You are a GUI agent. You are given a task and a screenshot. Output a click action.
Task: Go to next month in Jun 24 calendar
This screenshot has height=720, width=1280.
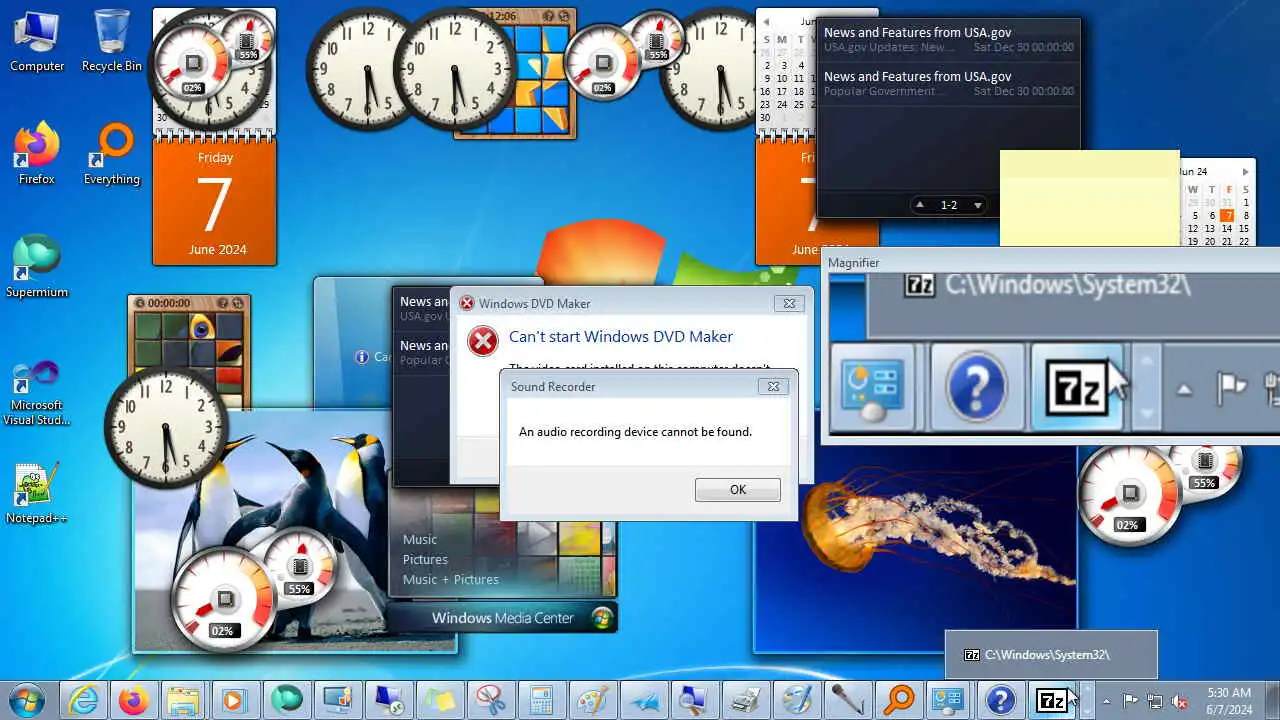pos(1245,171)
